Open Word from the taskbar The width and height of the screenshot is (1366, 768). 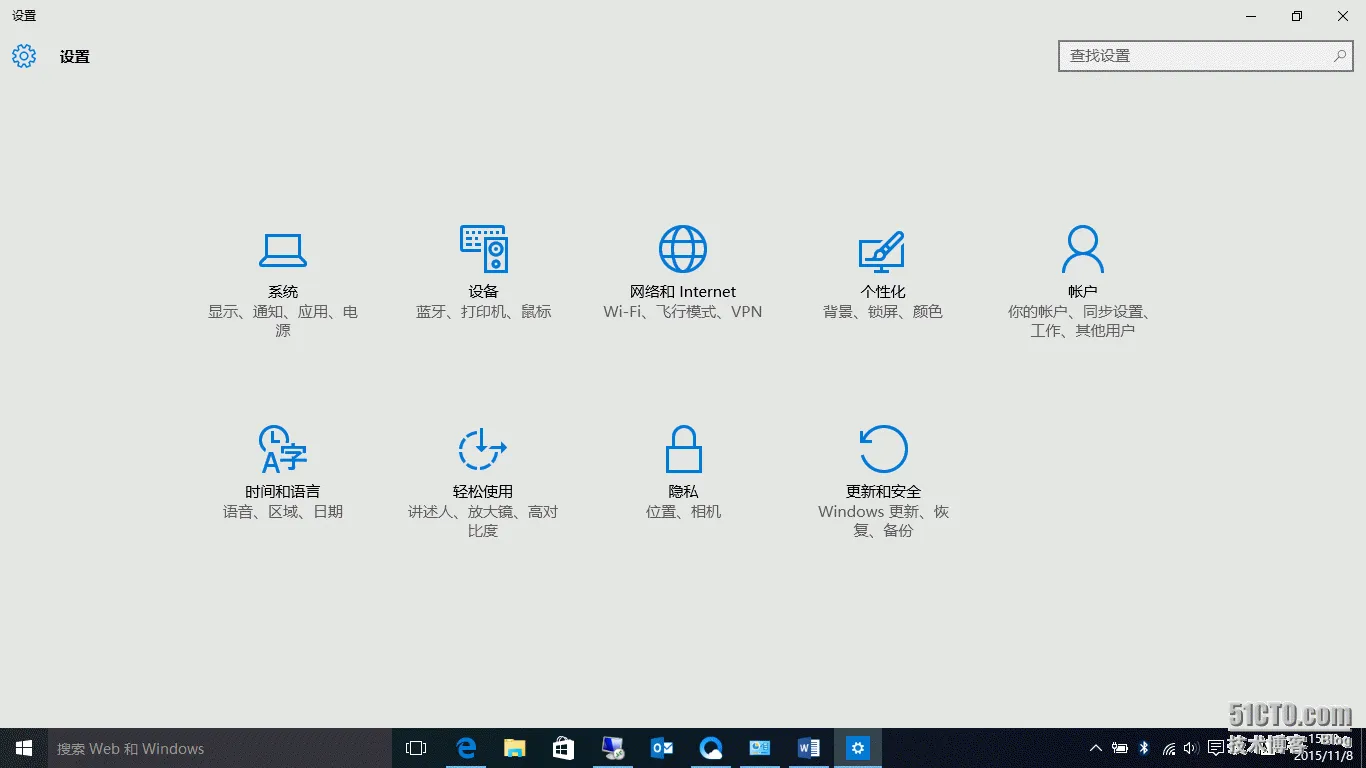808,748
